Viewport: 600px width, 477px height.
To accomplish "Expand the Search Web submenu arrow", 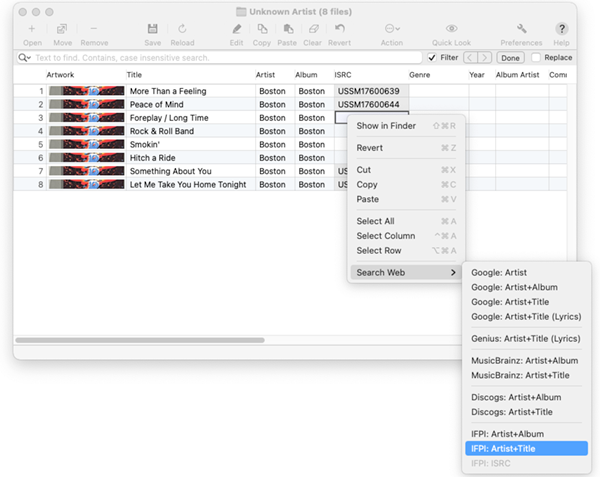I will (453, 272).
